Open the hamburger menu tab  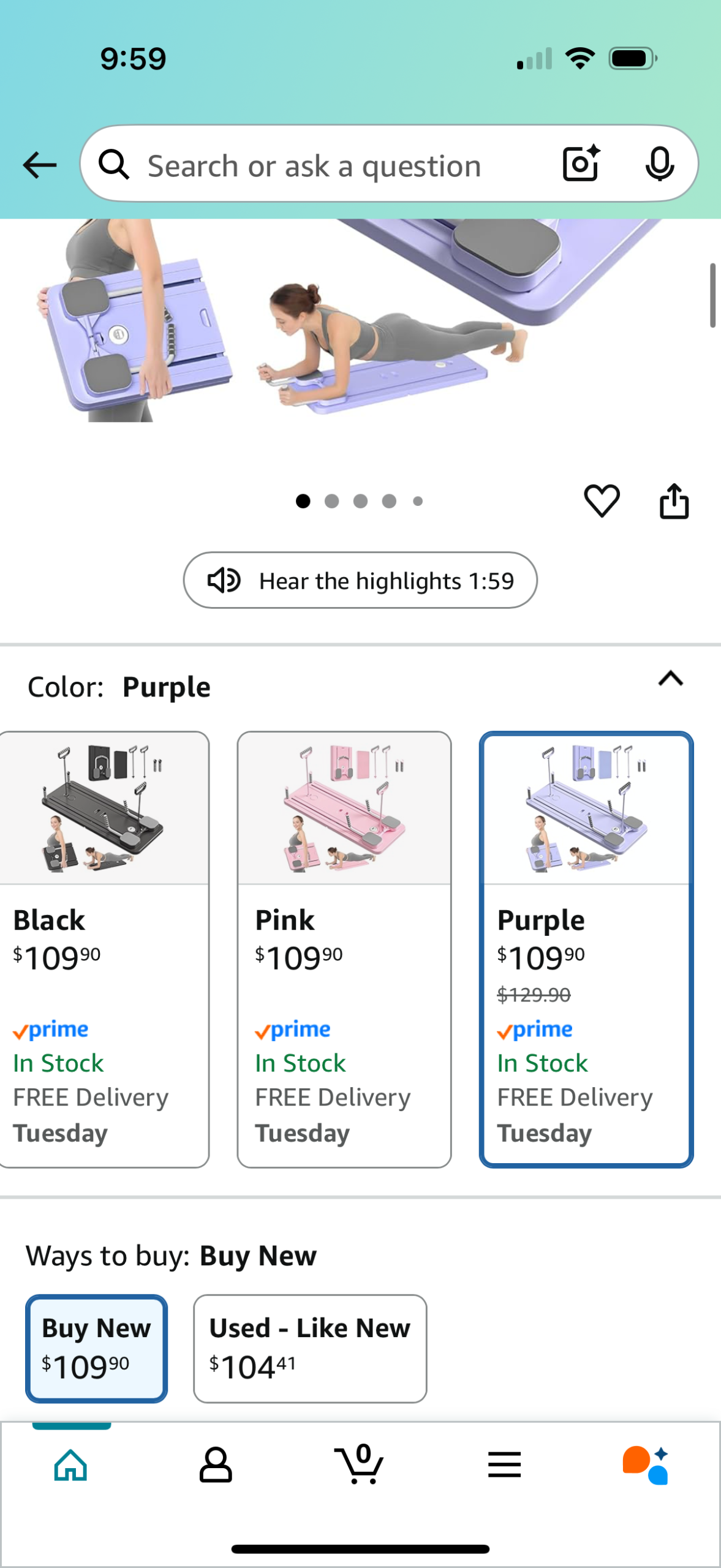[504, 1464]
